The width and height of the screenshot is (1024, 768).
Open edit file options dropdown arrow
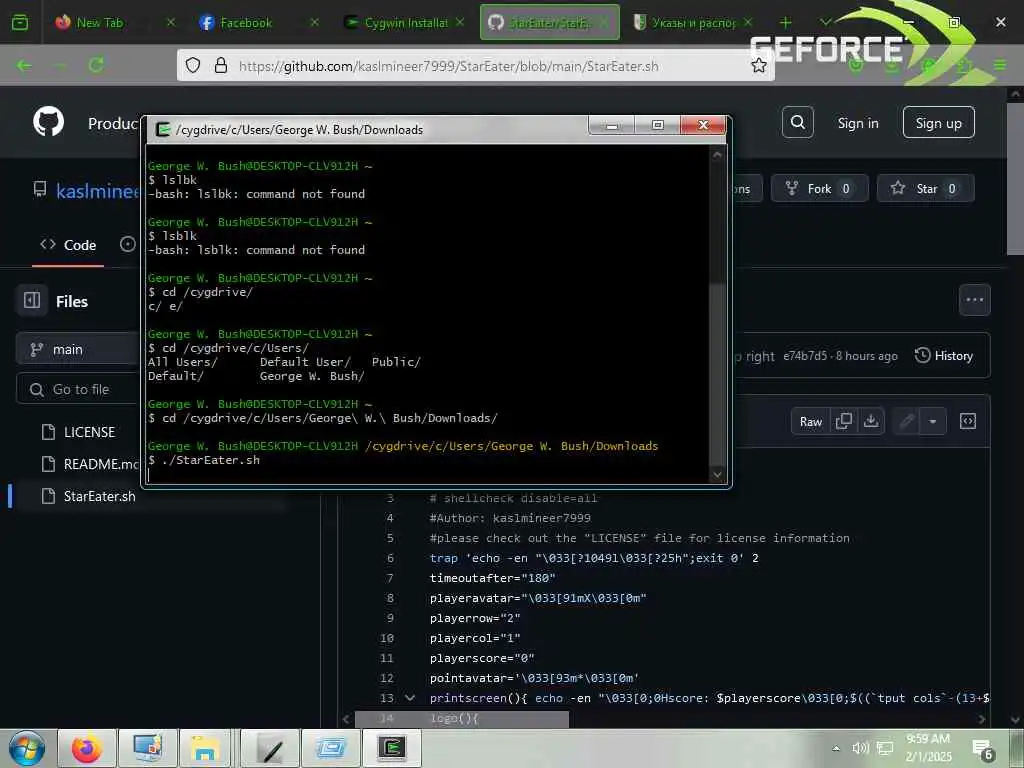pyautogui.click(x=933, y=421)
